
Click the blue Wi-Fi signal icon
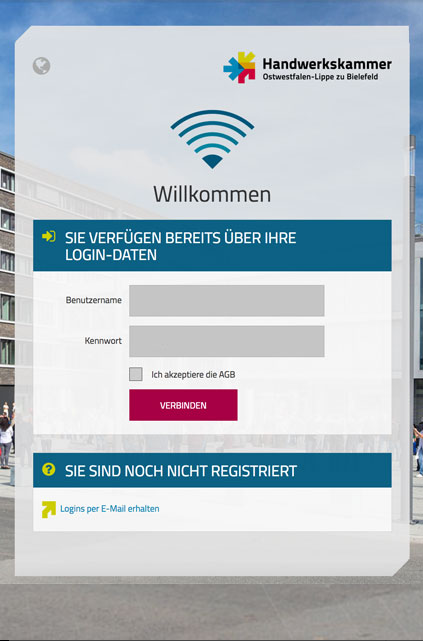(x=212, y=139)
